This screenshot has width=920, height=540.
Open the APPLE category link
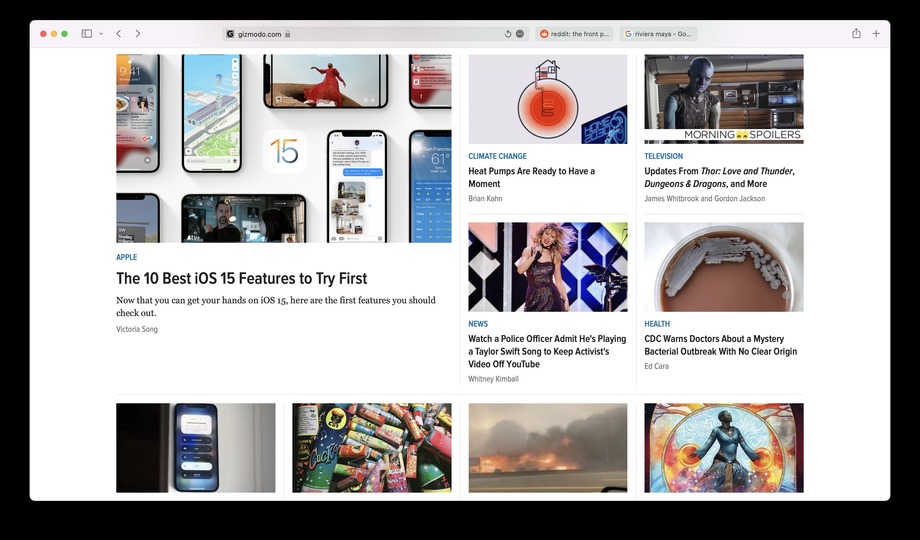pos(127,257)
